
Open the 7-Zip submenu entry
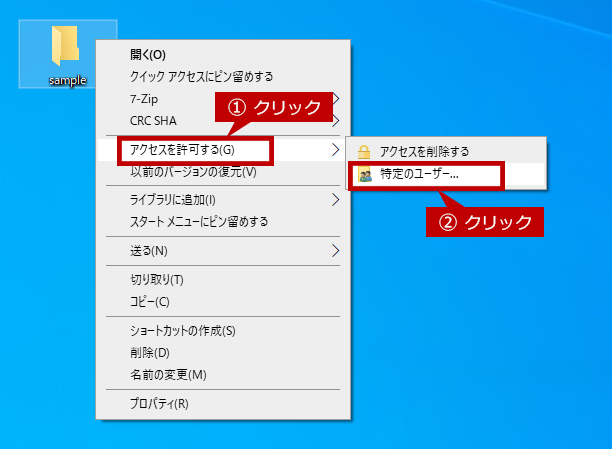pos(223,99)
